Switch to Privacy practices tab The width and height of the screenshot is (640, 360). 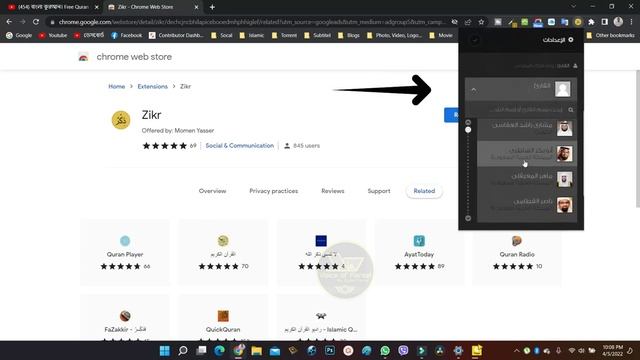point(273,191)
